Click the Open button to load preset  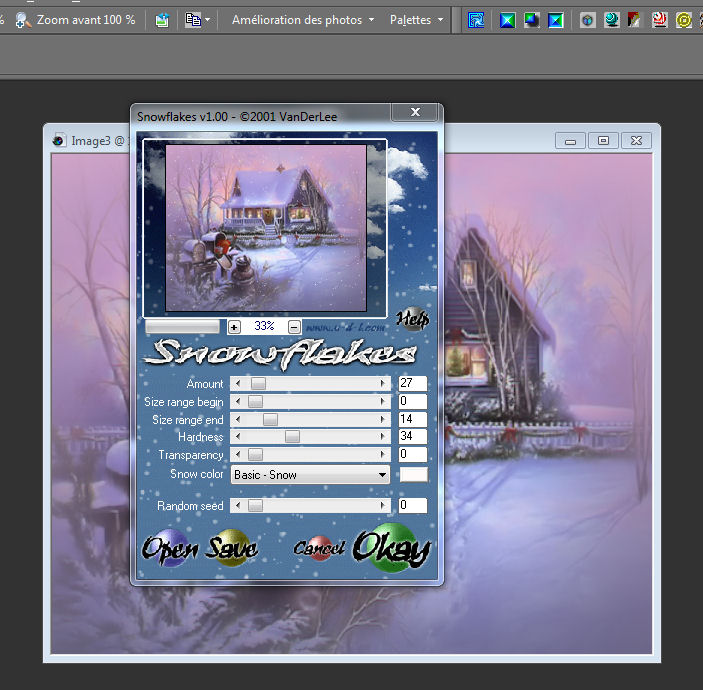click(x=170, y=548)
